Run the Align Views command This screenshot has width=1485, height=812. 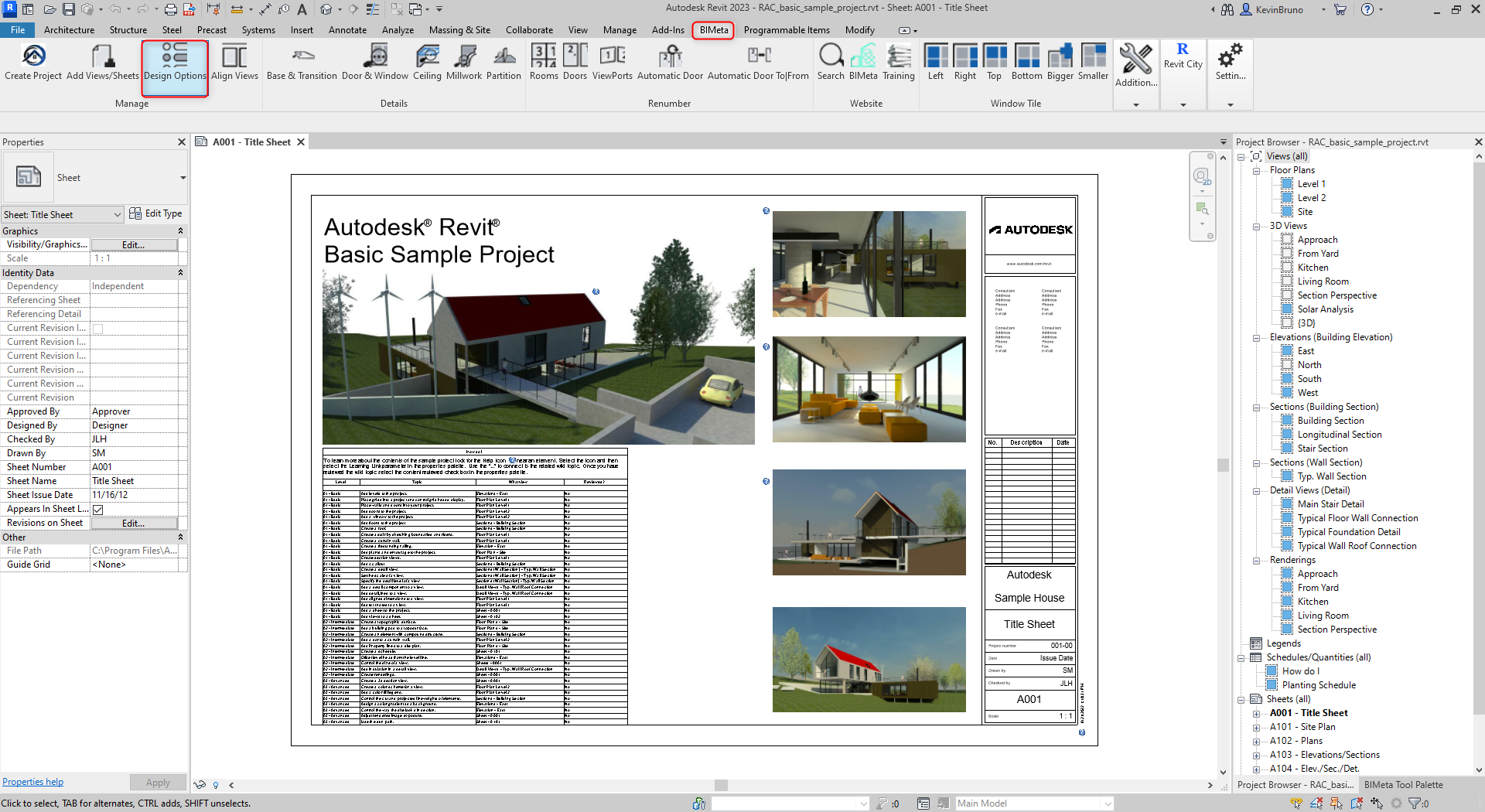[x=234, y=62]
